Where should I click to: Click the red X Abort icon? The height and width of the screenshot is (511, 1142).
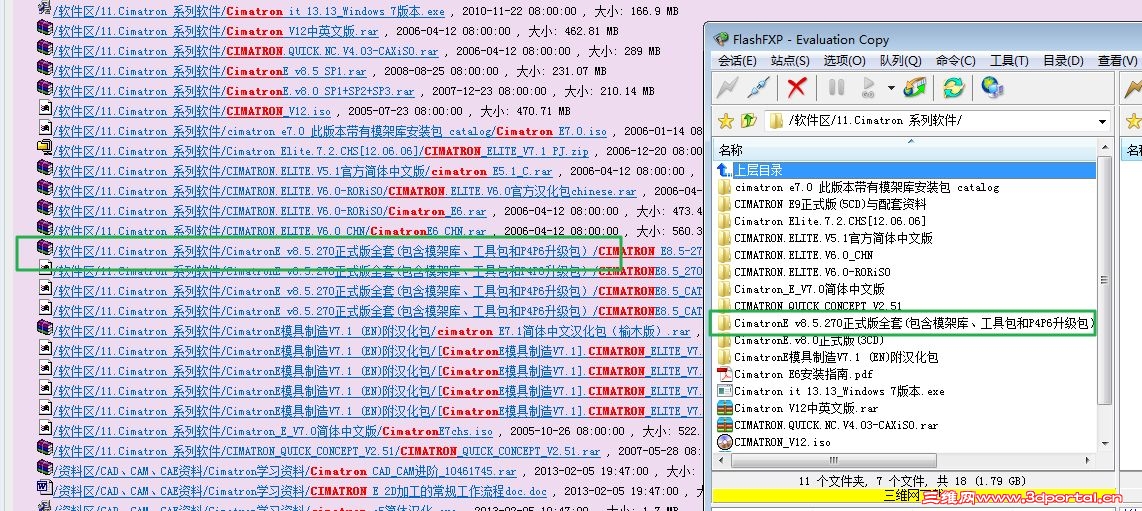pyautogui.click(x=797, y=88)
